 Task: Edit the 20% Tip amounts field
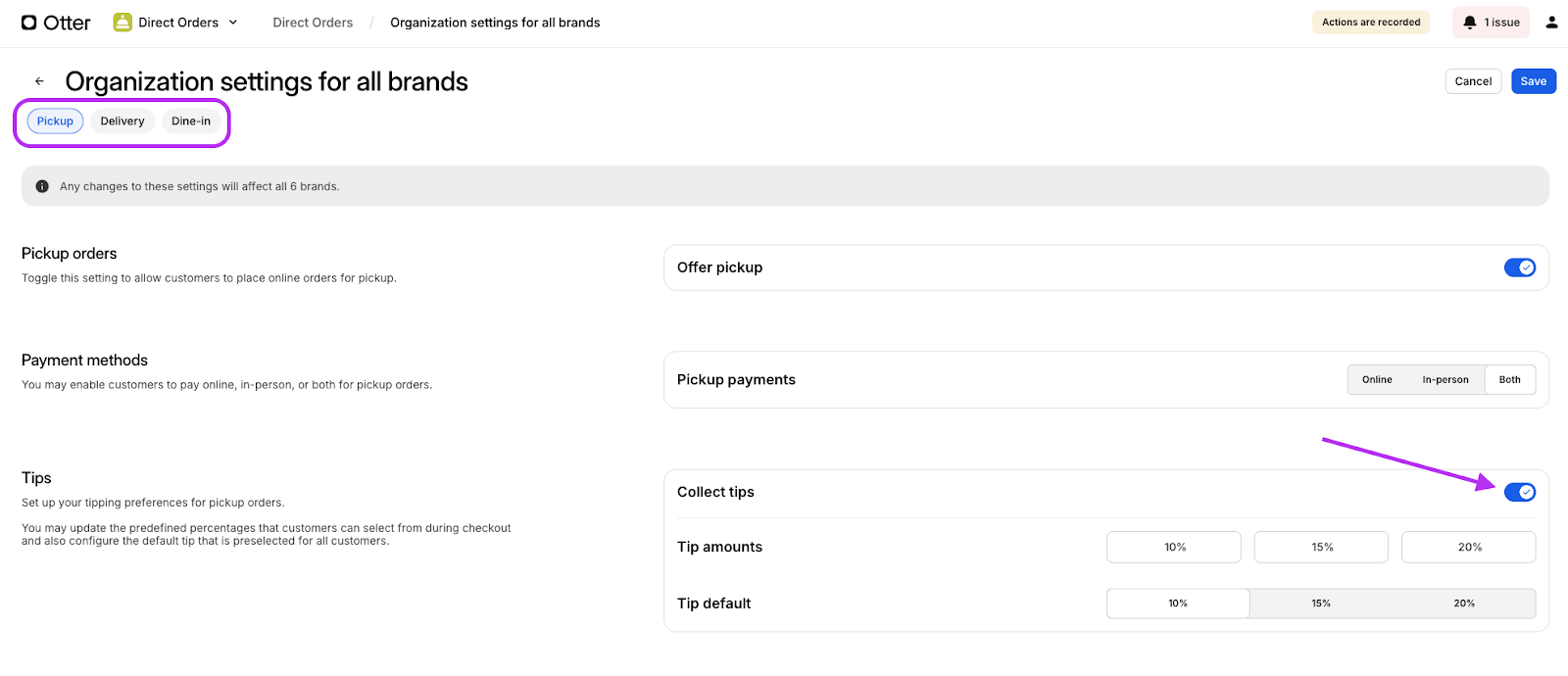[x=1468, y=547]
